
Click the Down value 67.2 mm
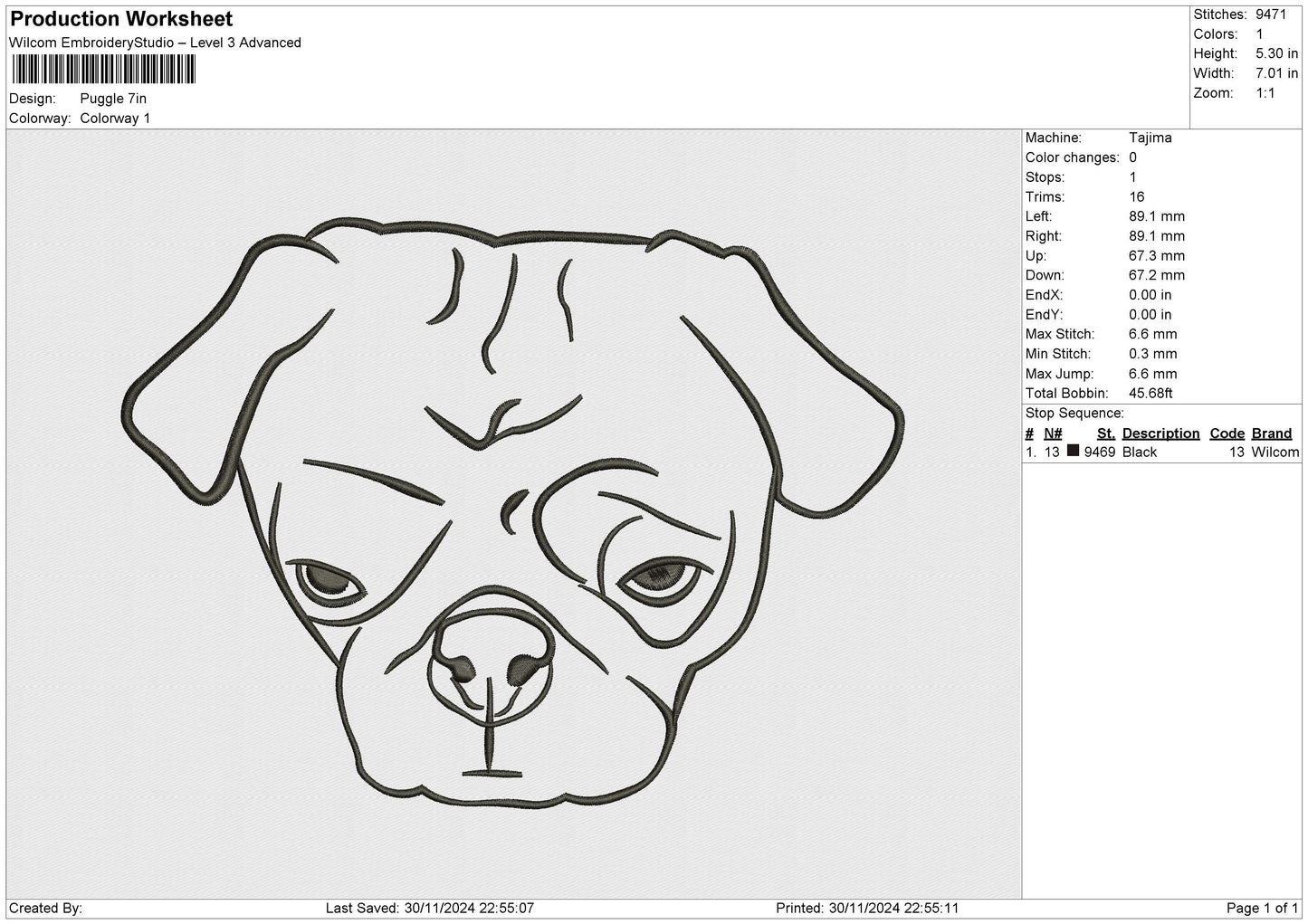[1157, 275]
